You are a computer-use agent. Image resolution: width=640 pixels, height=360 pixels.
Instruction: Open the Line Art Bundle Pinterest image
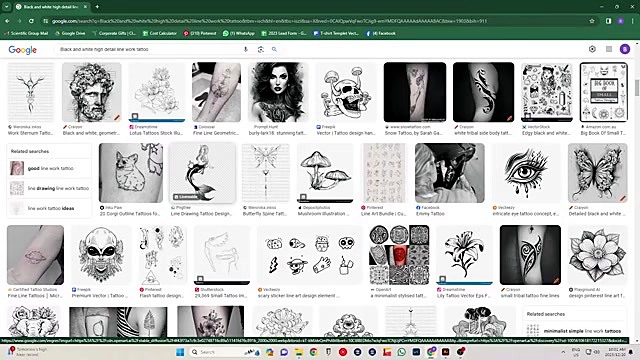(x=384, y=173)
